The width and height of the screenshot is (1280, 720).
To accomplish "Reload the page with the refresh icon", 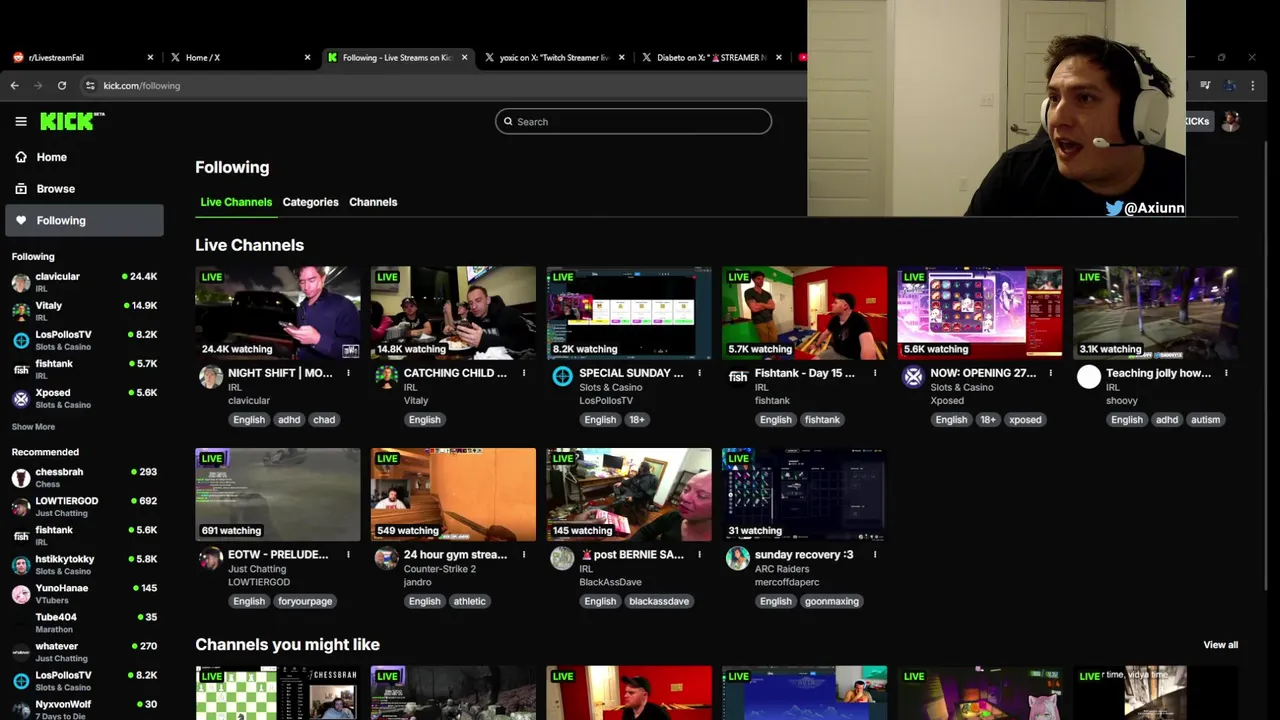I will click(62, 86).
